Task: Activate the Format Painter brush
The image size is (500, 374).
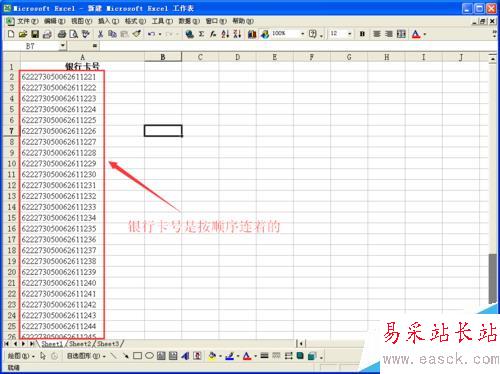Action: pos(137,34)
